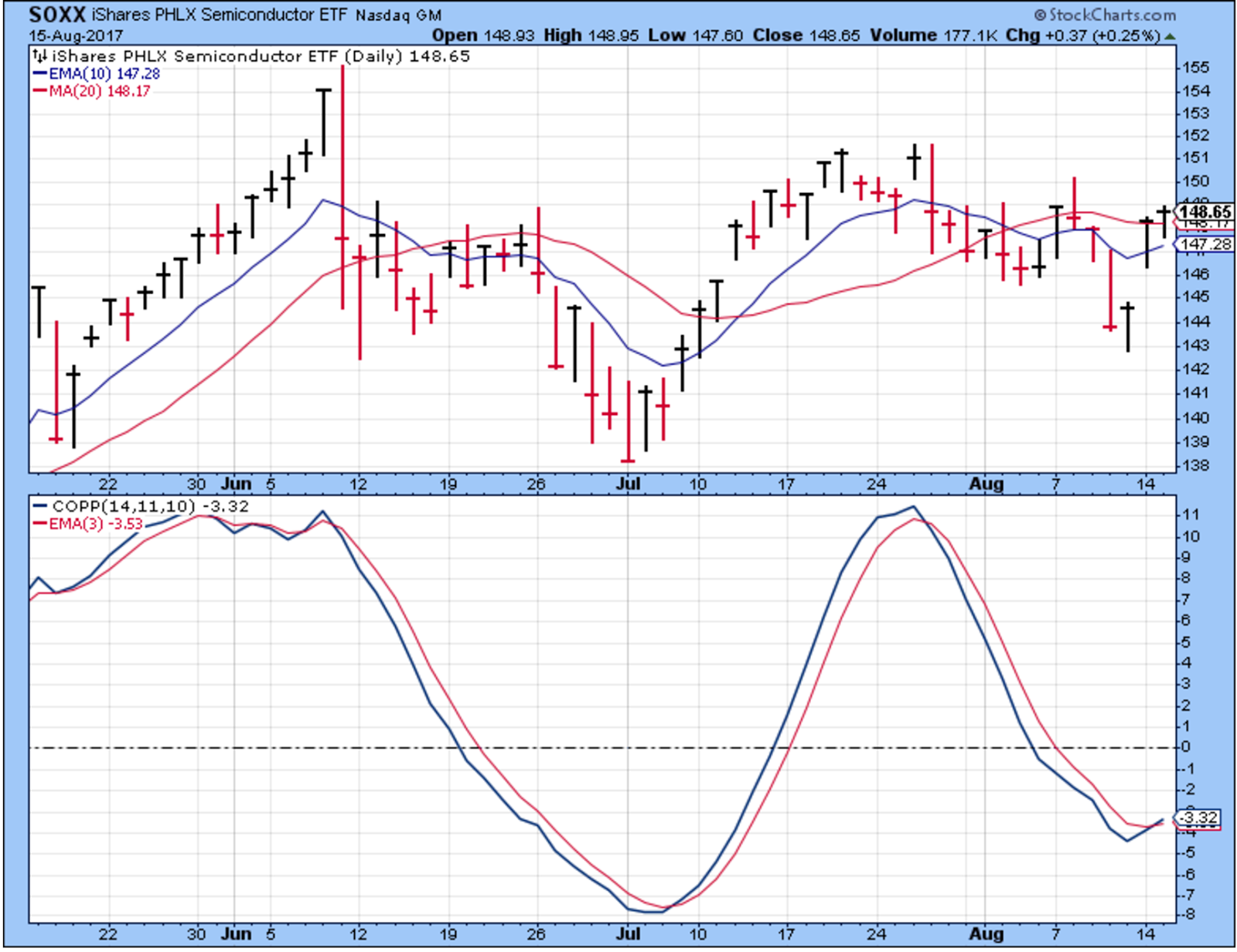Click the 'Low 147.60' value
Screen dimensions: 1237x952
pos(696,36)
